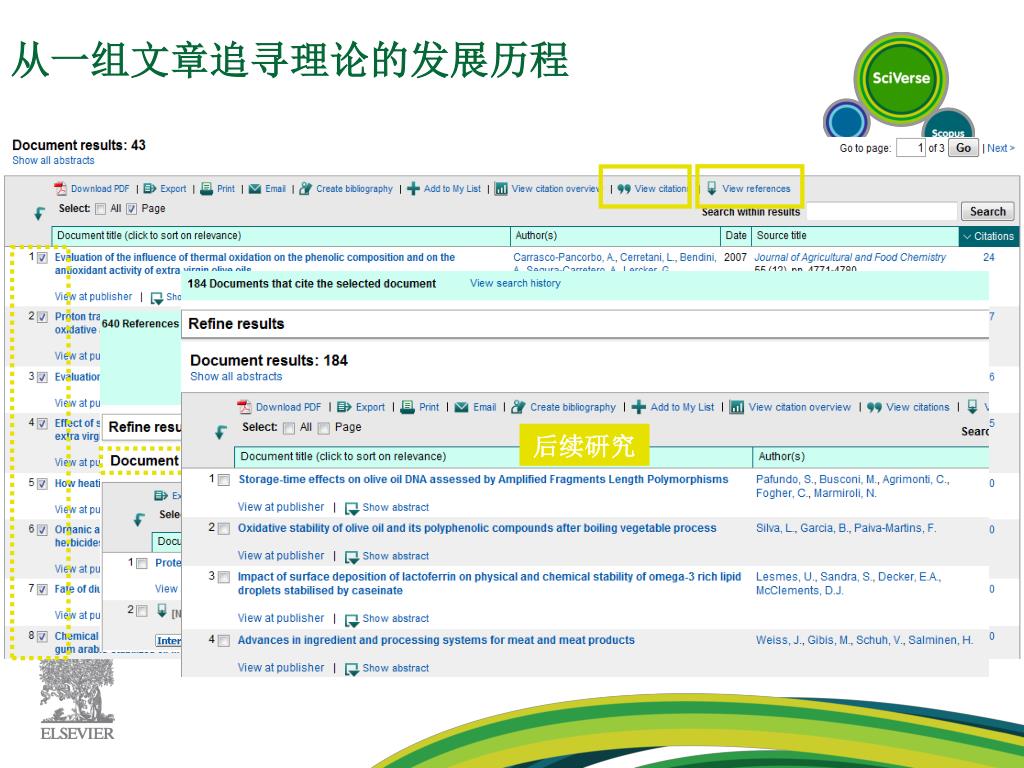Check Select Page box in 184-results list

323,428
